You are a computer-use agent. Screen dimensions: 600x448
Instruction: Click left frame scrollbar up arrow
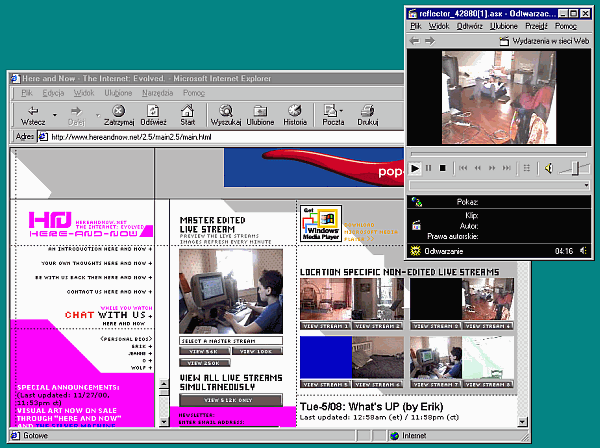(x=164, y=383)
